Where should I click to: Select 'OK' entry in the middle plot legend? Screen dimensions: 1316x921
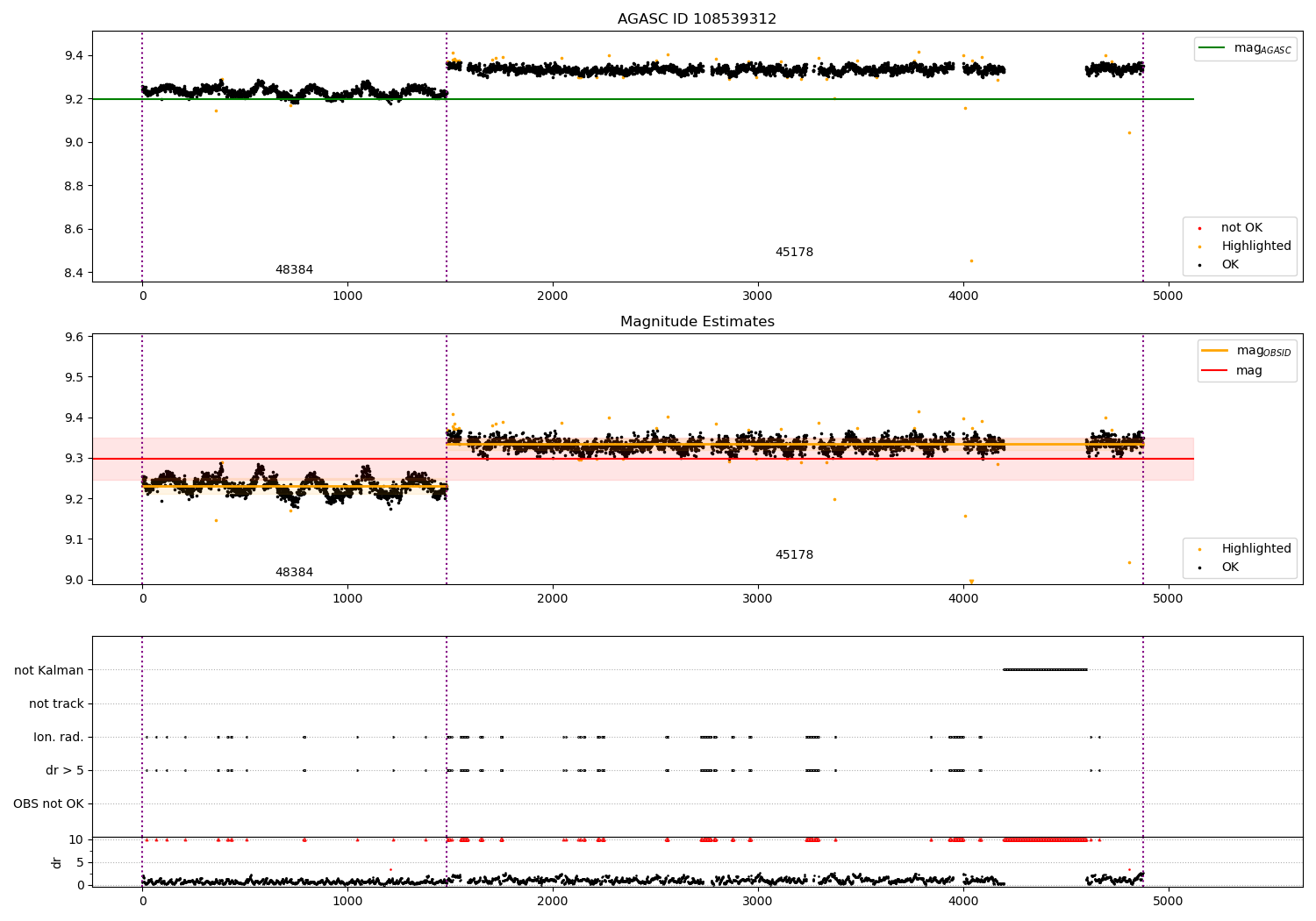tap(1229, 568)
